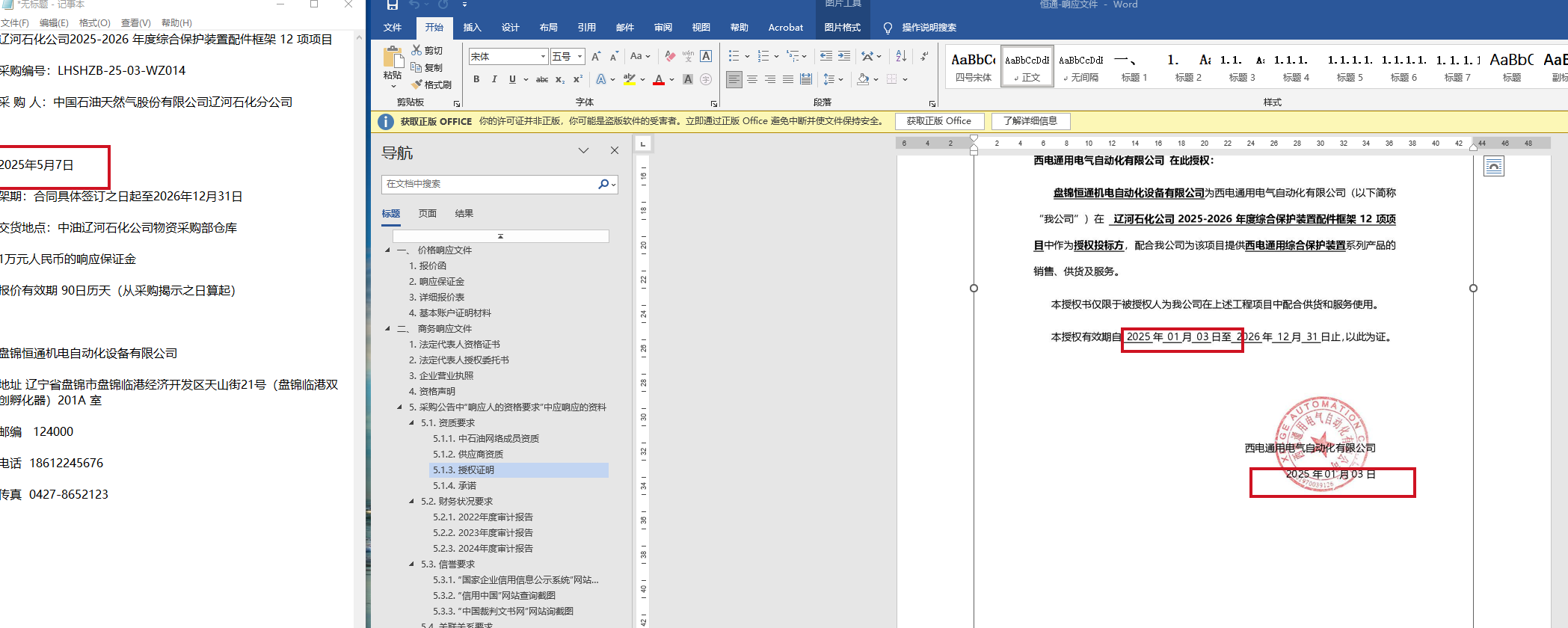Open the font size dropdown showing 五号

(579, 57)
